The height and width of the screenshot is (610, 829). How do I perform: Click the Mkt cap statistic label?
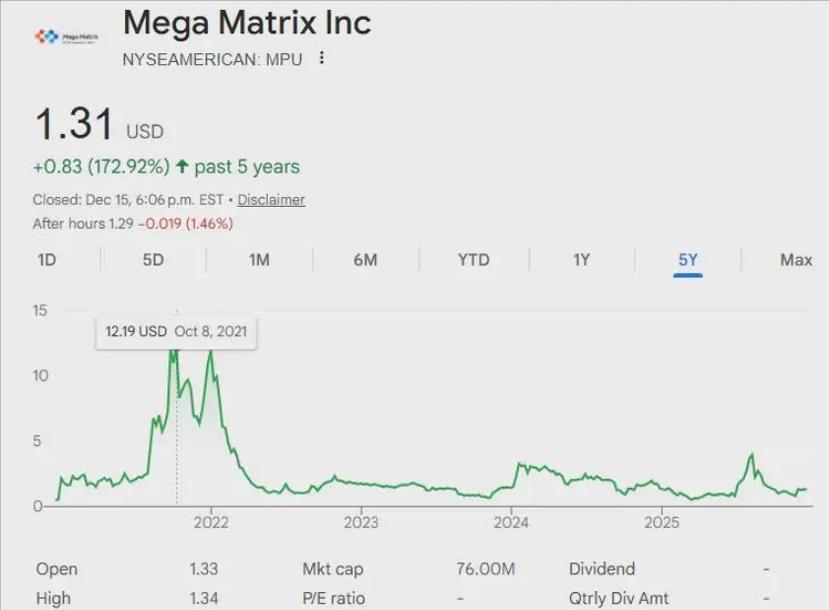tap(333, 569)
